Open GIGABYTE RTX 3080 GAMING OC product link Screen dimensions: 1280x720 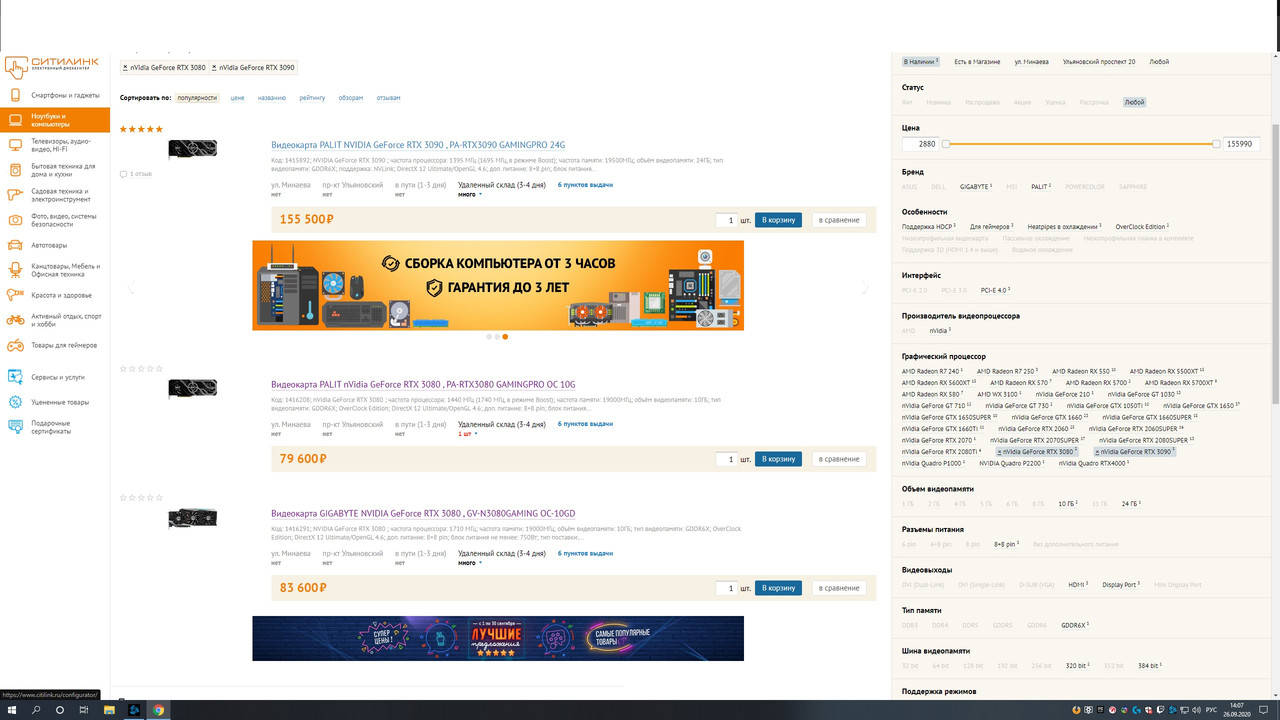pos(423,514)
